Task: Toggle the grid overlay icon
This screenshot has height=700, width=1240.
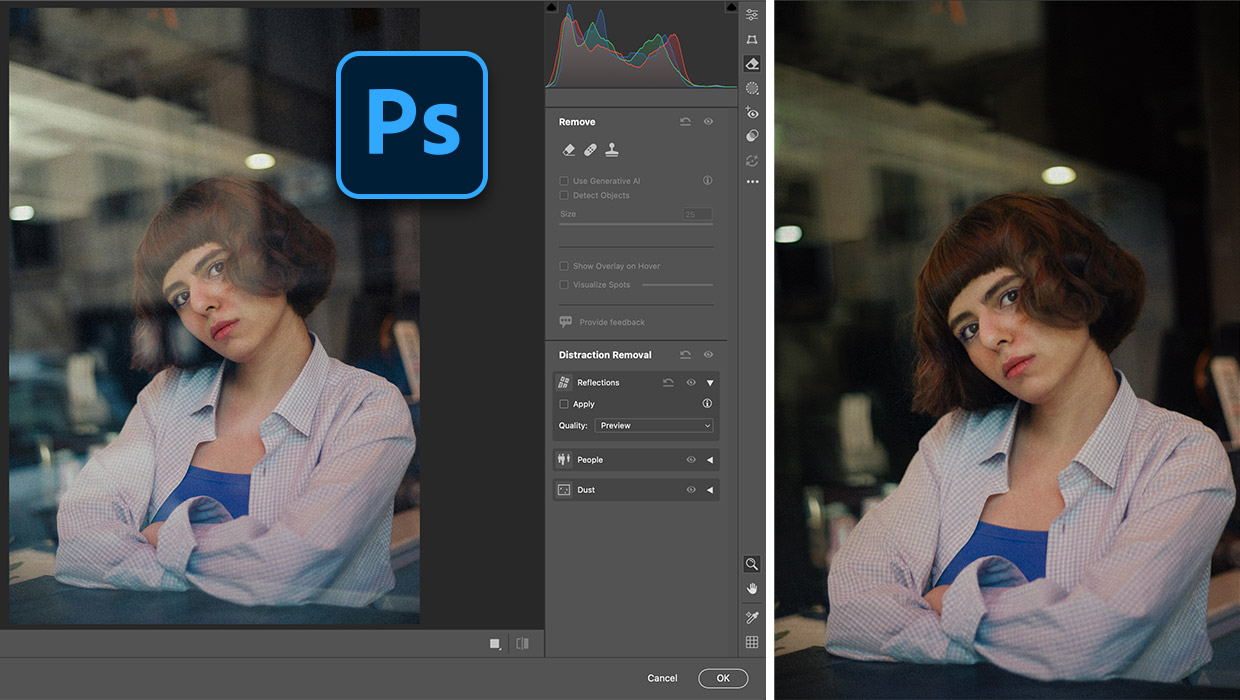Action: 752,642
